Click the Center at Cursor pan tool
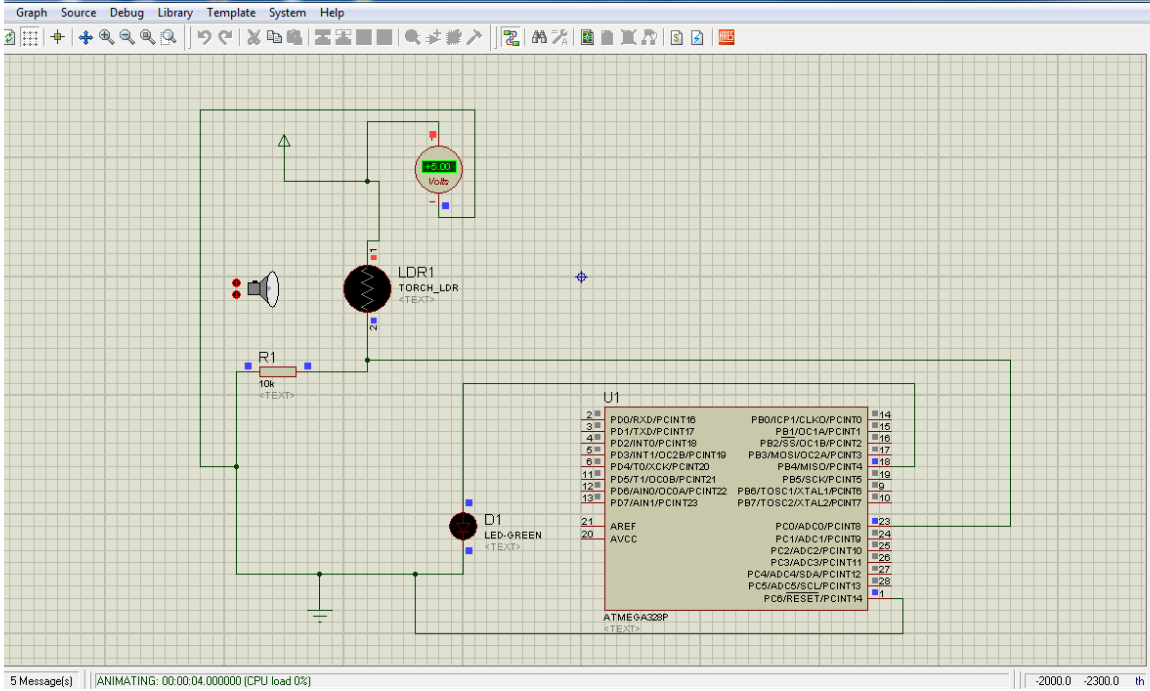 [x=87, y=37]
